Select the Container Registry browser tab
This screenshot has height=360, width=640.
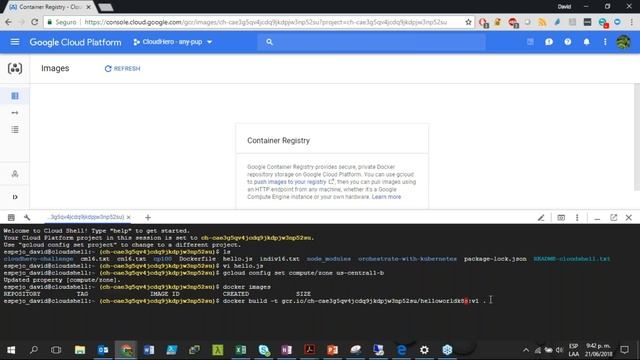point(49,7)
